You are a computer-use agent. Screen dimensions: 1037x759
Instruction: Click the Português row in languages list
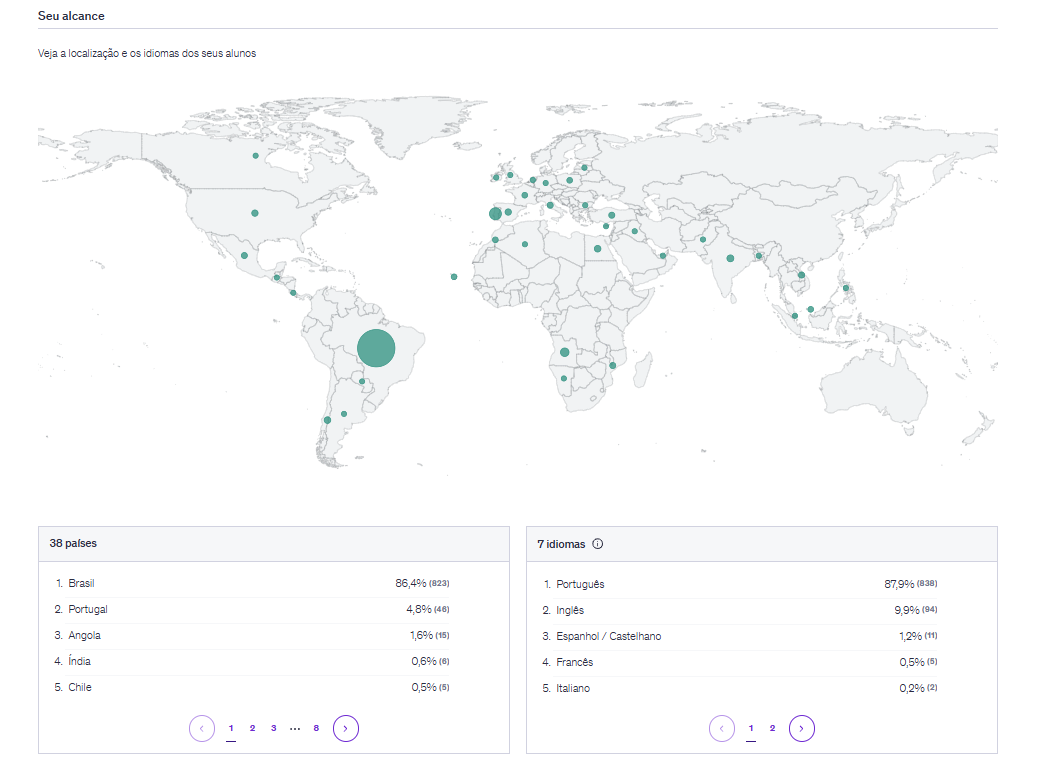coord(740,584)
